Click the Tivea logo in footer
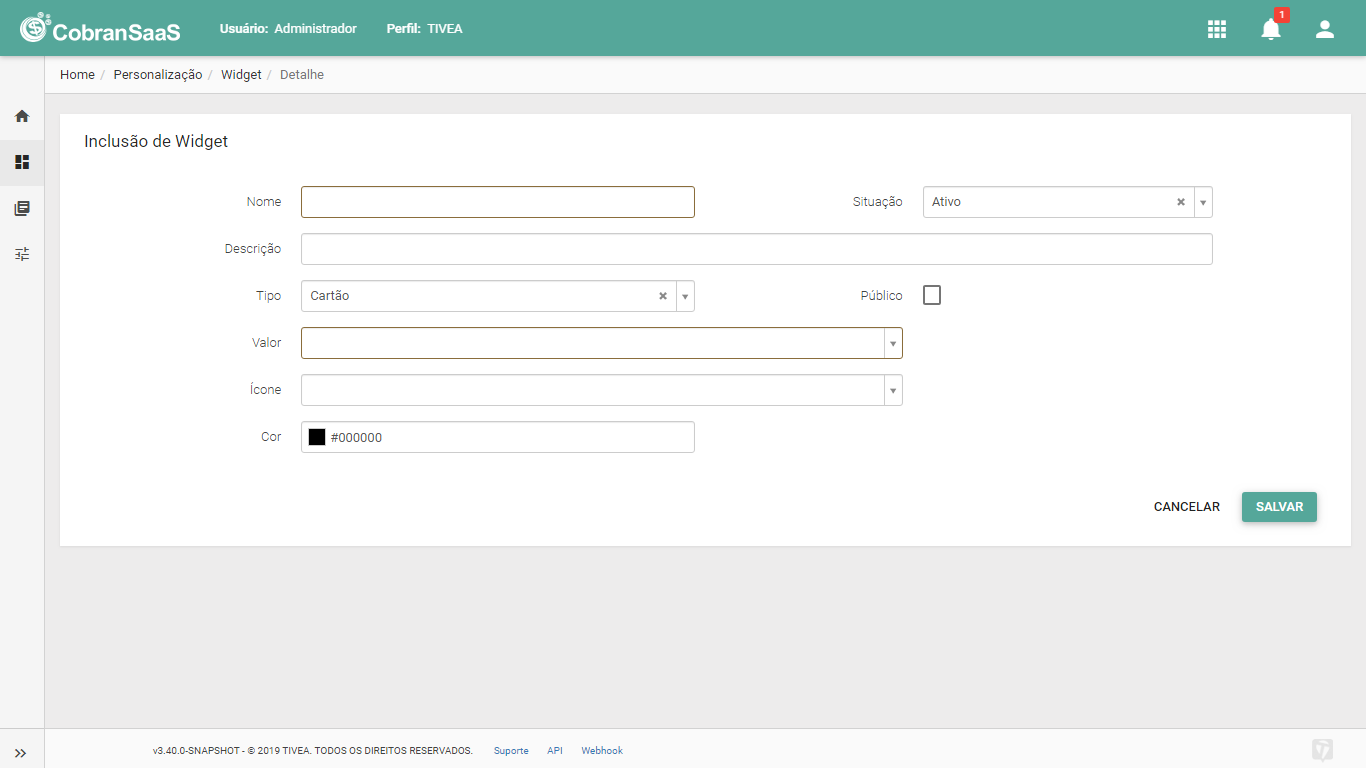The height and width of the screenshot is (768, 1366). [x=1323, y=750]
